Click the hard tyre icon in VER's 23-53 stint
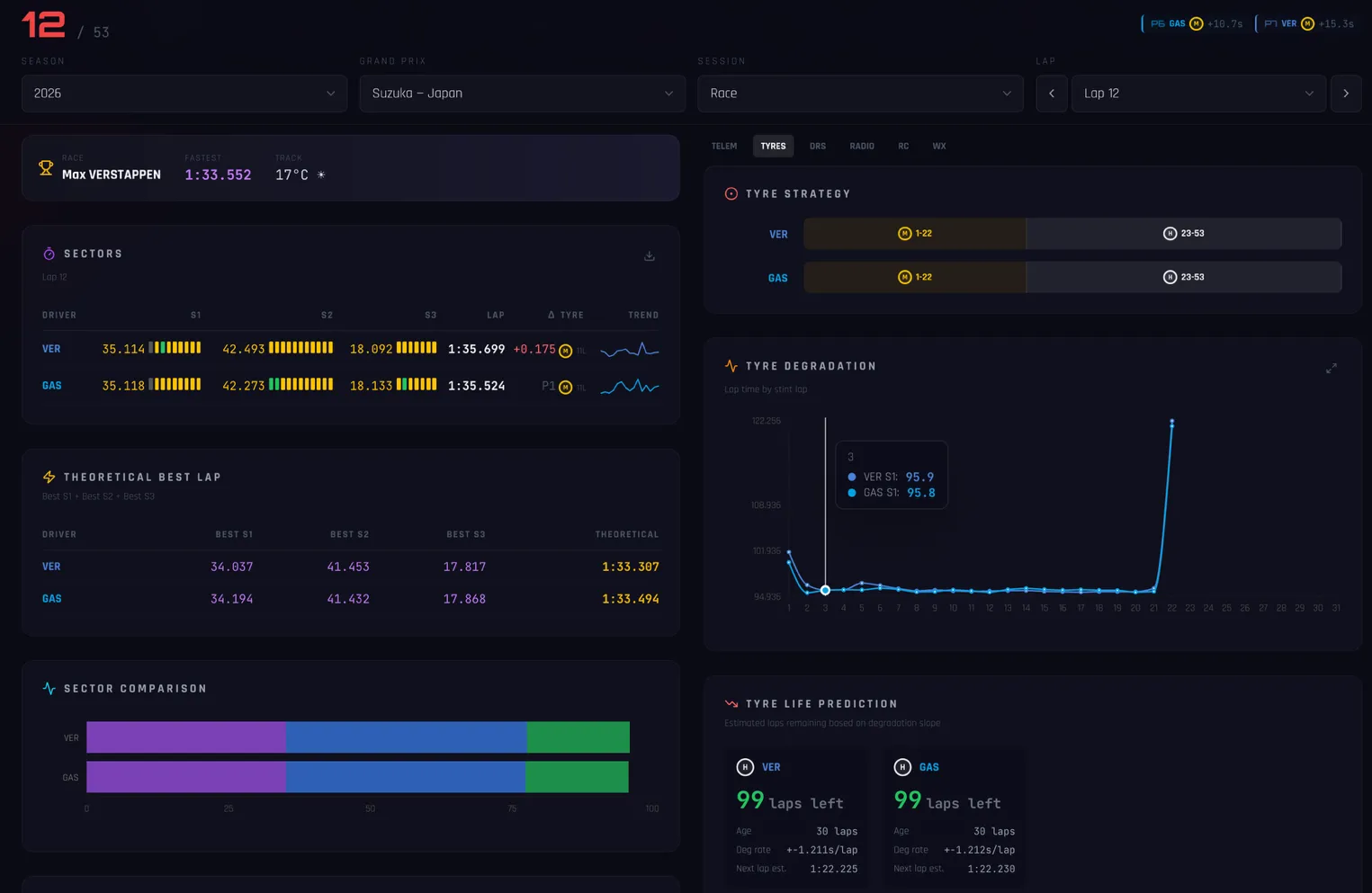Screen dimensions: 1372x893 [x=1170, y=234]
